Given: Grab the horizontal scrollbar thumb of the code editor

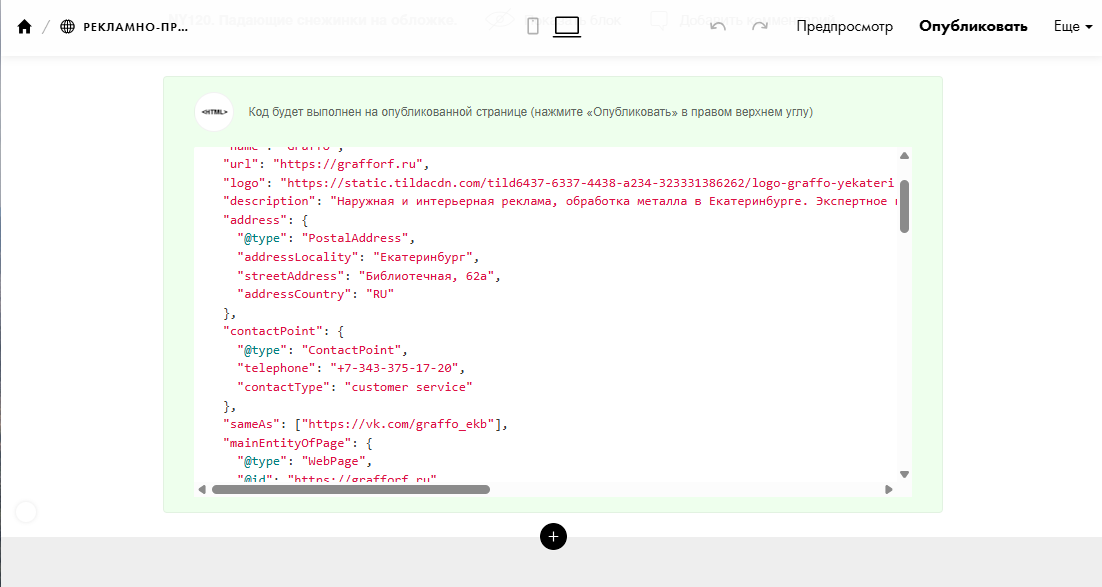Looking at the screenshot, I should 351,489.
